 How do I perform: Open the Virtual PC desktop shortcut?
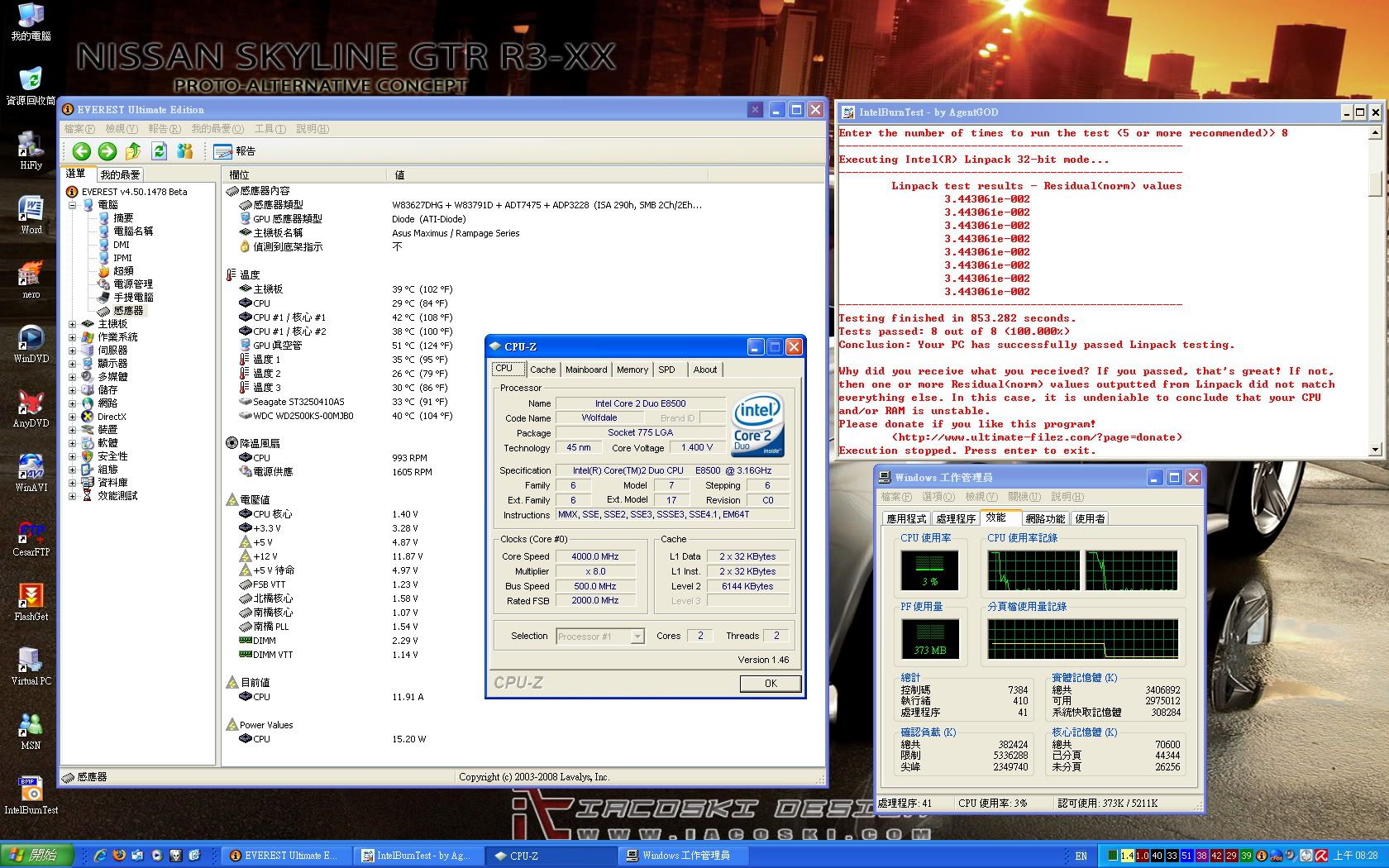pos(31,666)
